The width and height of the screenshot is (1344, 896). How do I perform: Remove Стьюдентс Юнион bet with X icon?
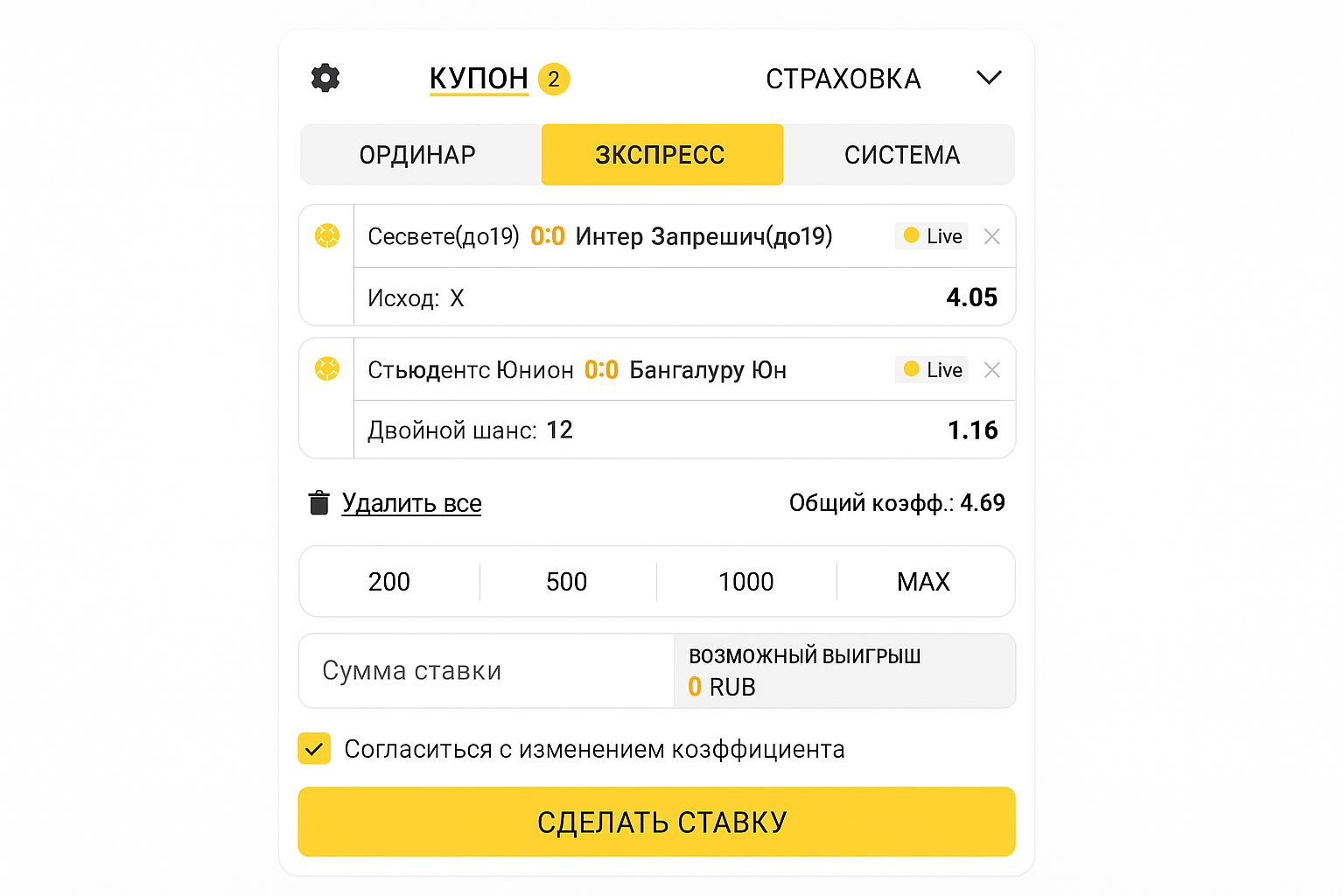click(991, 370)
